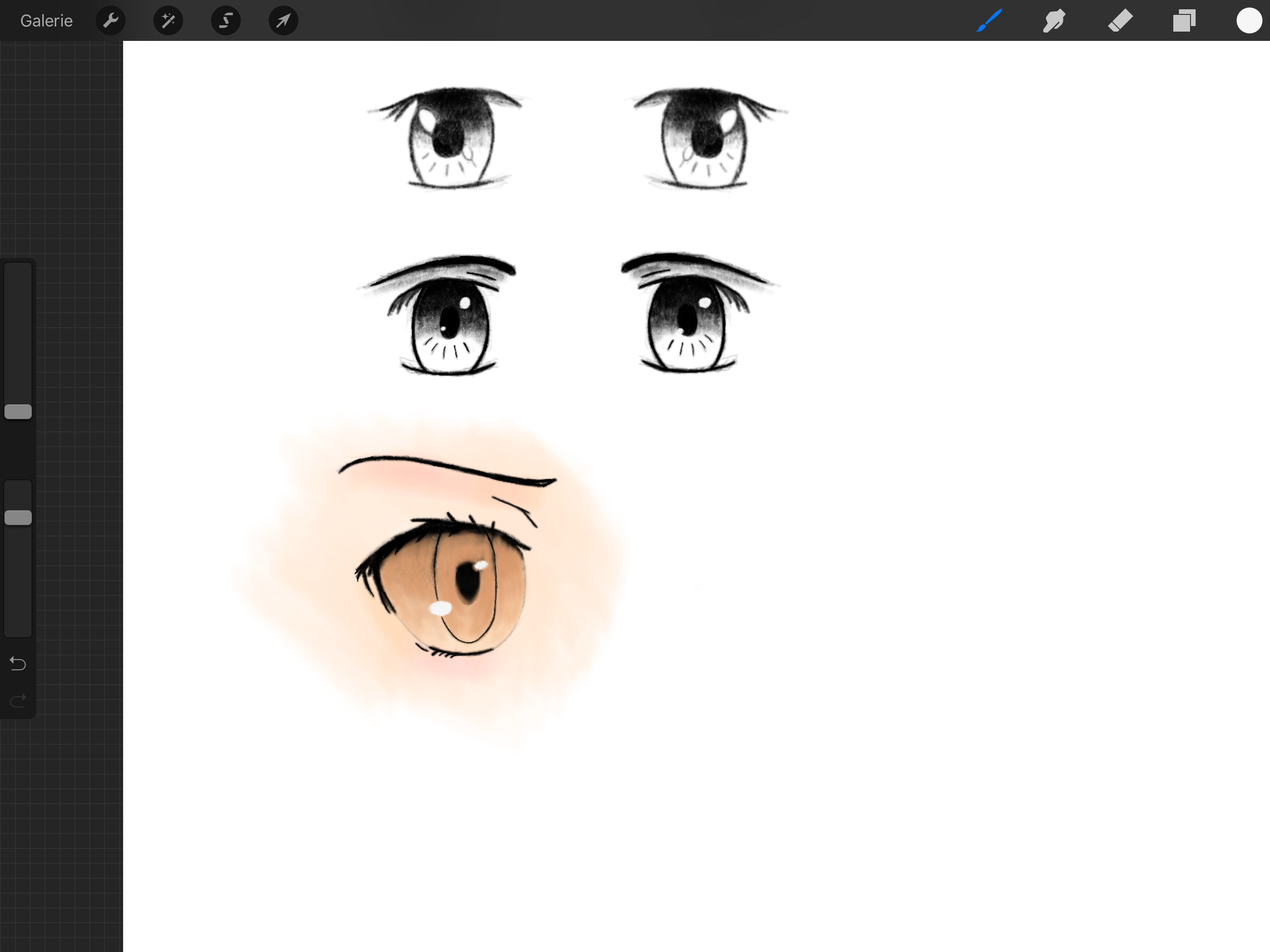
Task: Select the Eraser tool
Action: 1119,20
